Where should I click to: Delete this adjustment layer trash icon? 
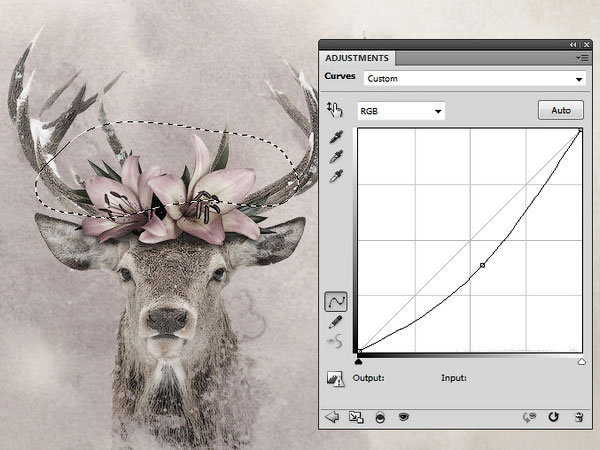pos(579,417)
